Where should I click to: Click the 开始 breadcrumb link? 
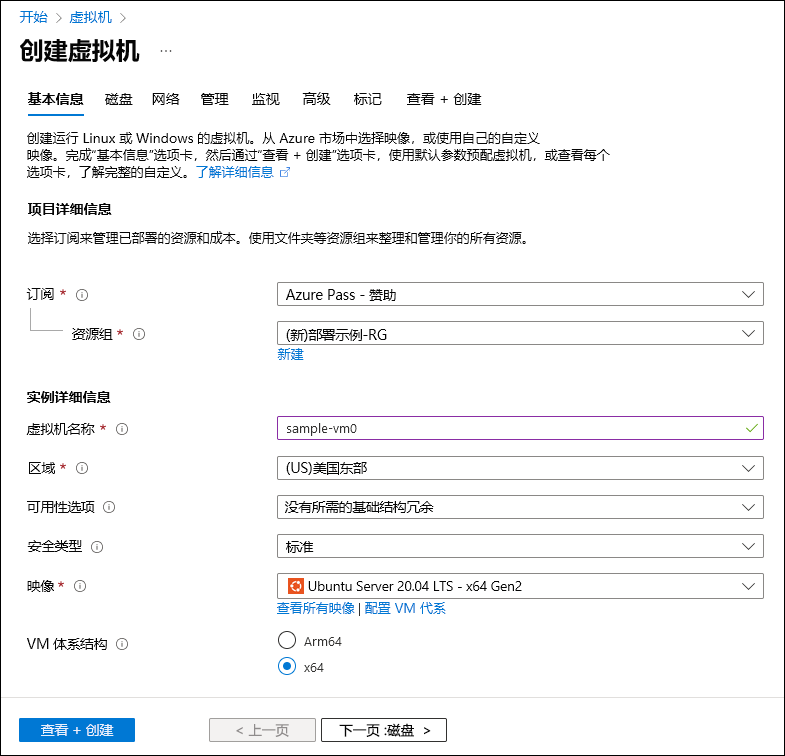click(x=34, y=17)
